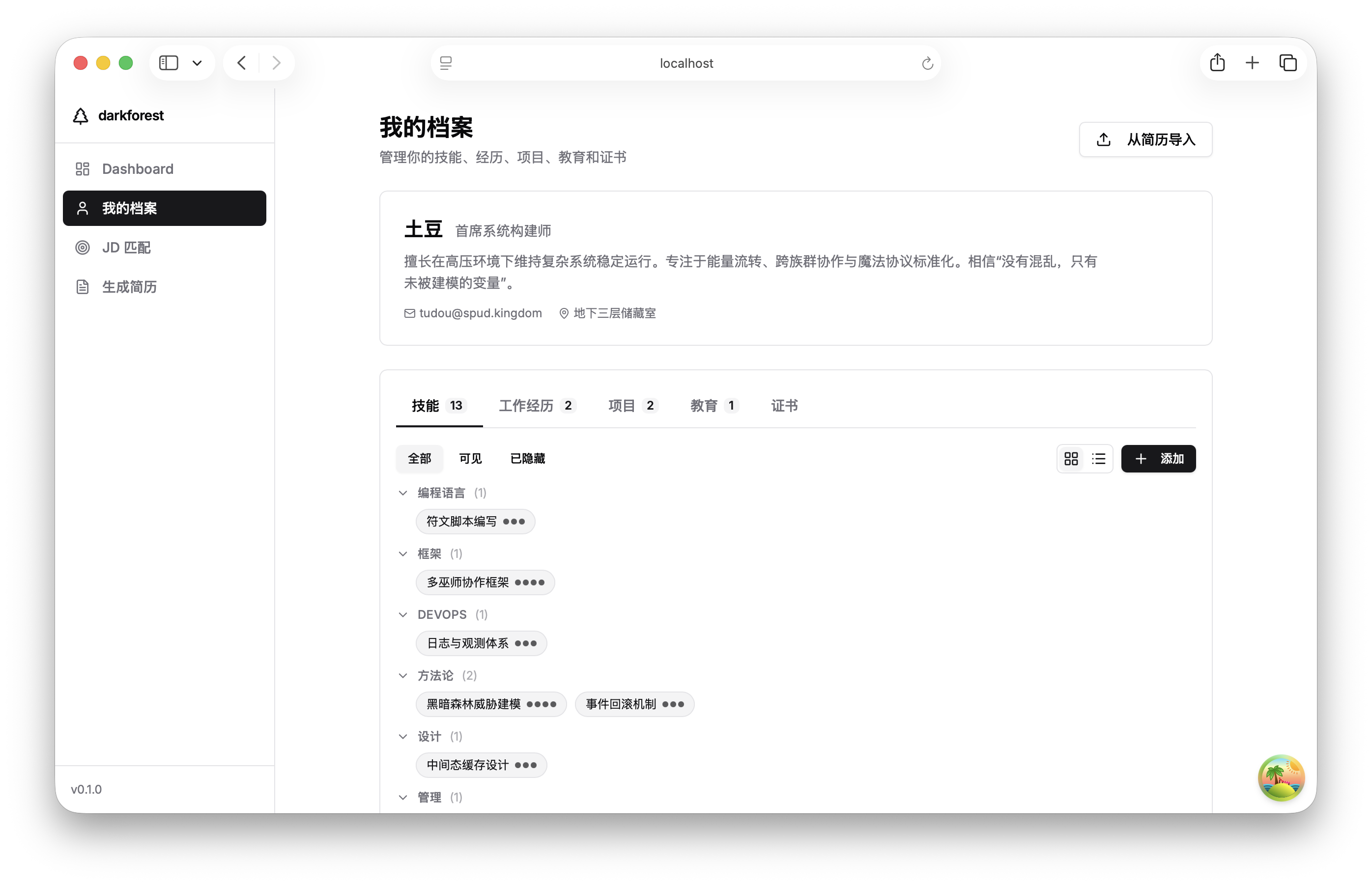
Task: Select the 全部 filter
Action: coord(420,459)
